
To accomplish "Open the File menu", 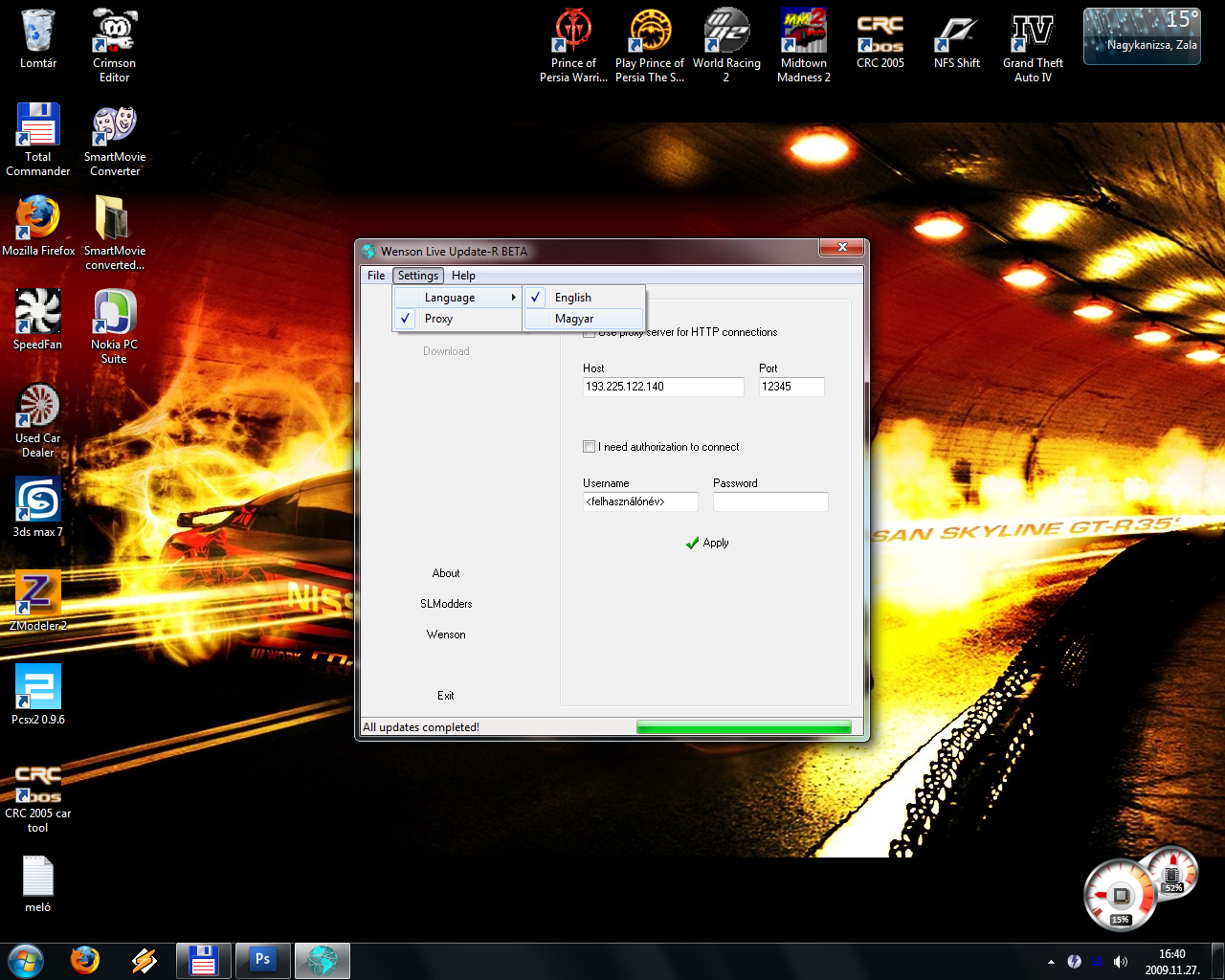I will 376,276.
